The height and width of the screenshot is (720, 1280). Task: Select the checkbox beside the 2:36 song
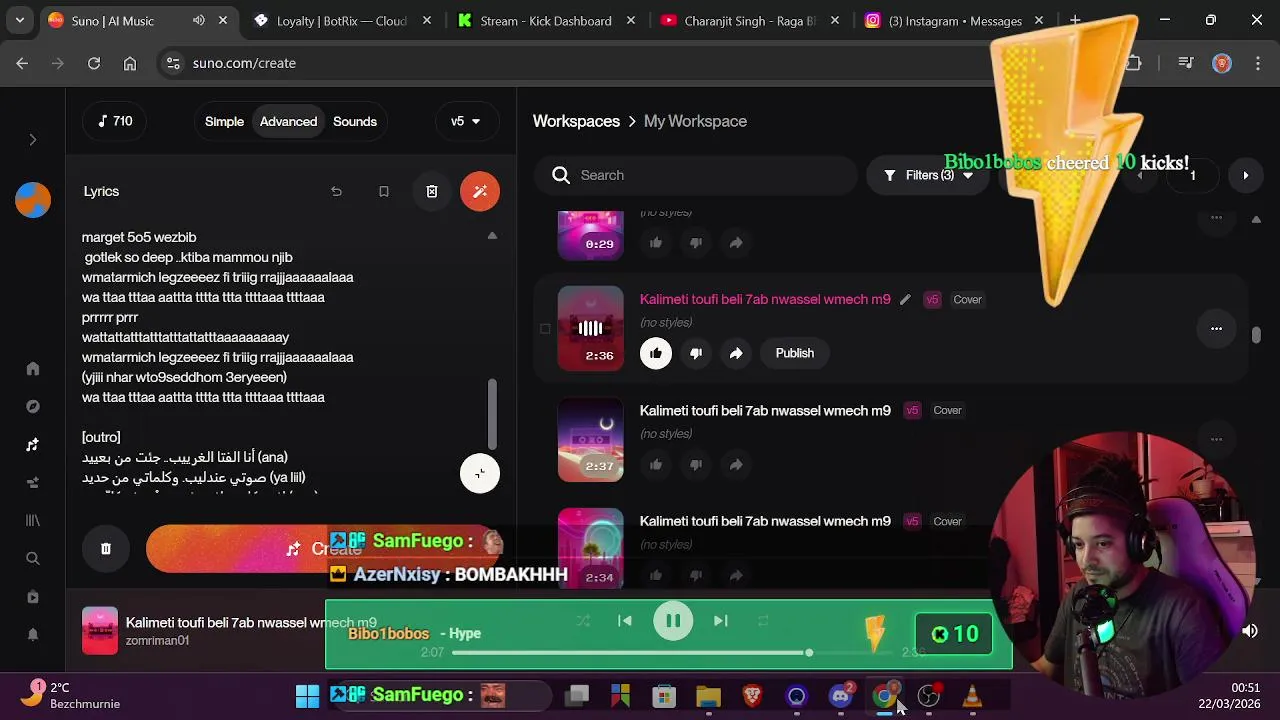tap(545, 328)
